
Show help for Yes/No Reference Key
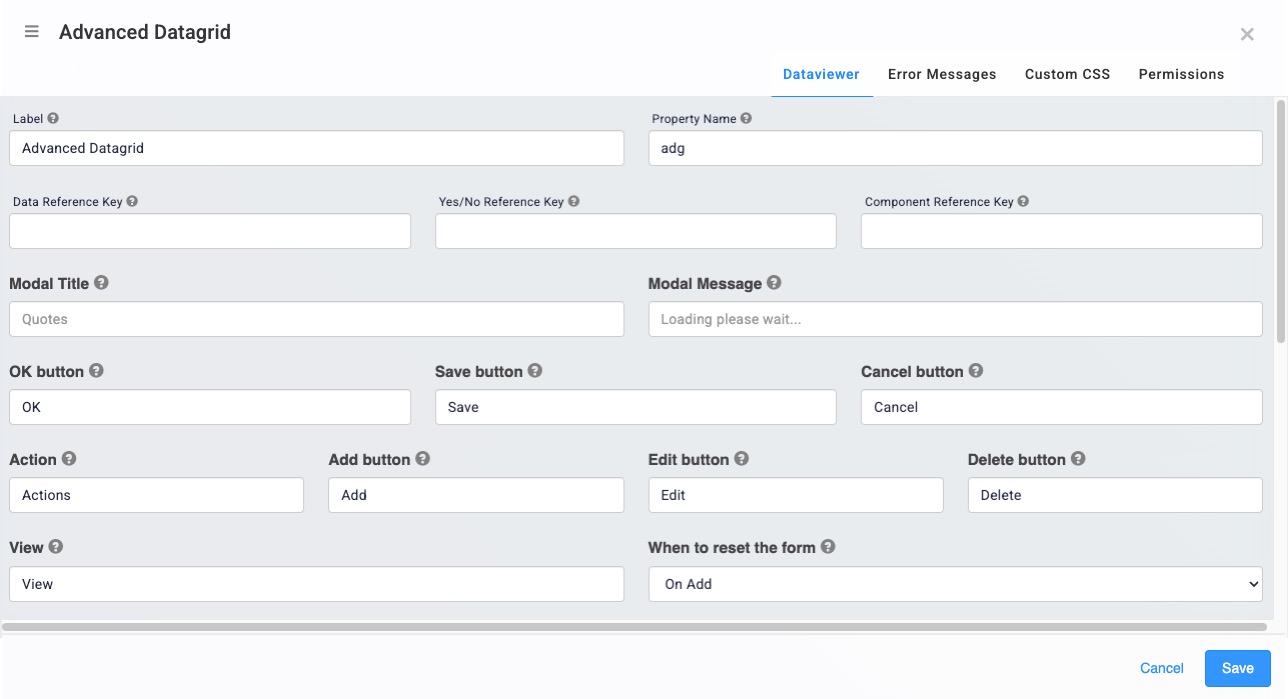574,201
